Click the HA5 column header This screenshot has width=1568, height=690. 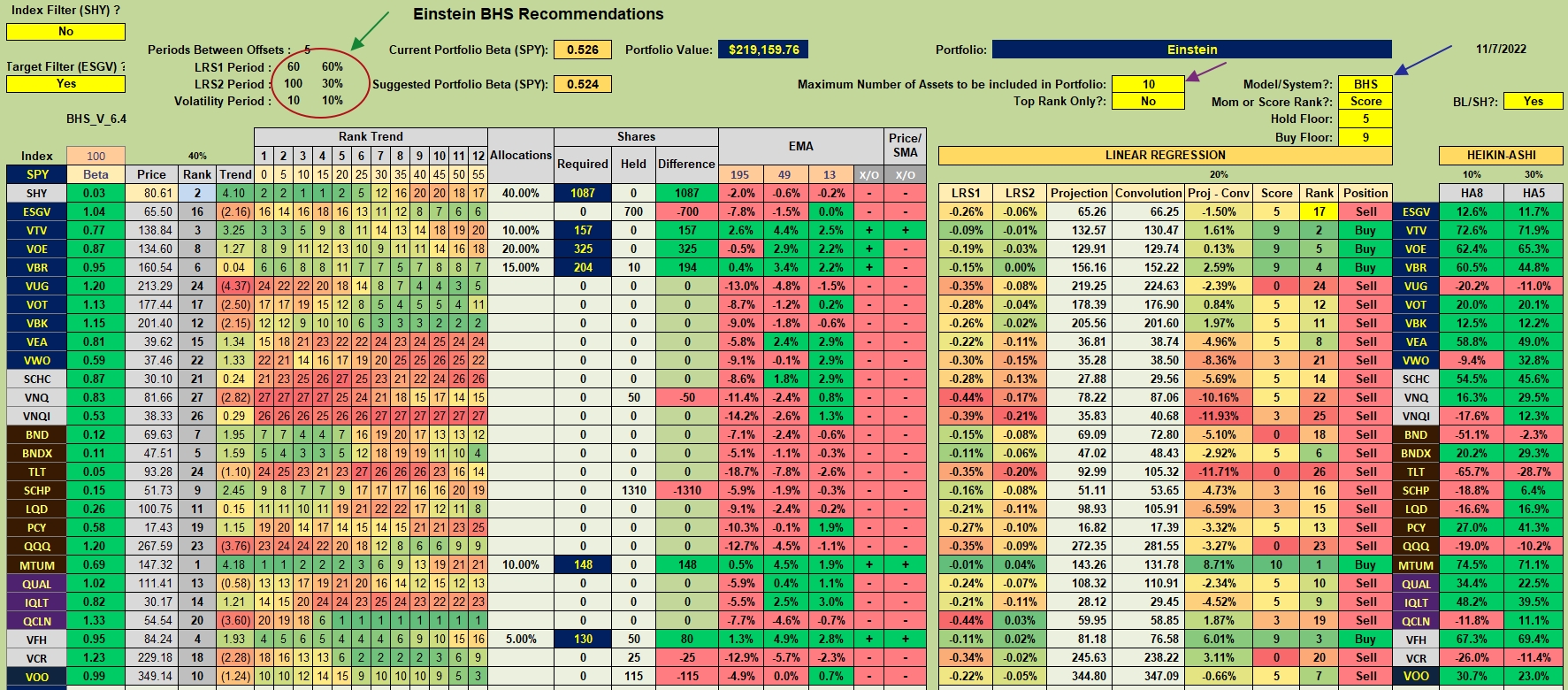coord(1534,193)
